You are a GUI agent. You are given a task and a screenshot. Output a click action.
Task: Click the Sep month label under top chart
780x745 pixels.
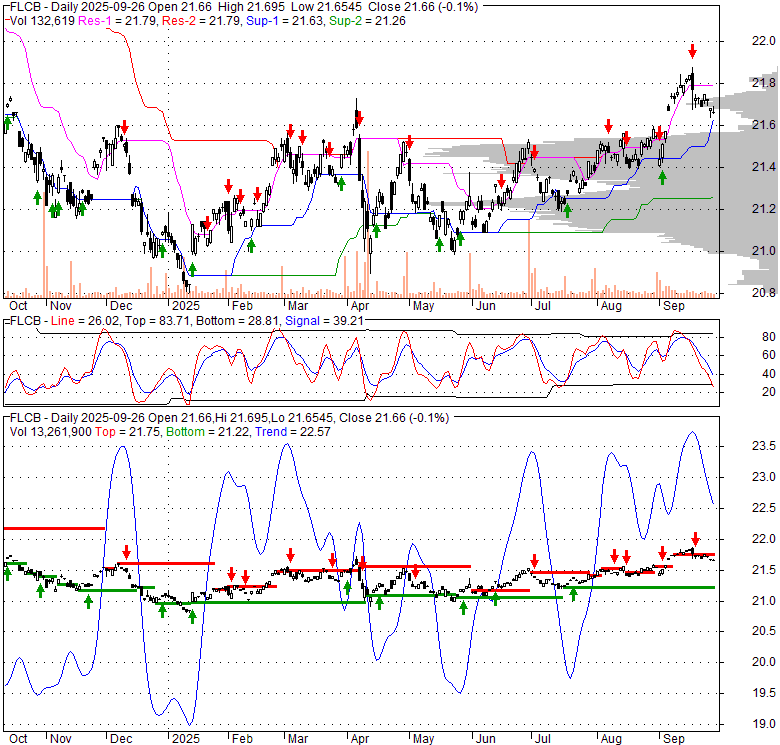674,306
